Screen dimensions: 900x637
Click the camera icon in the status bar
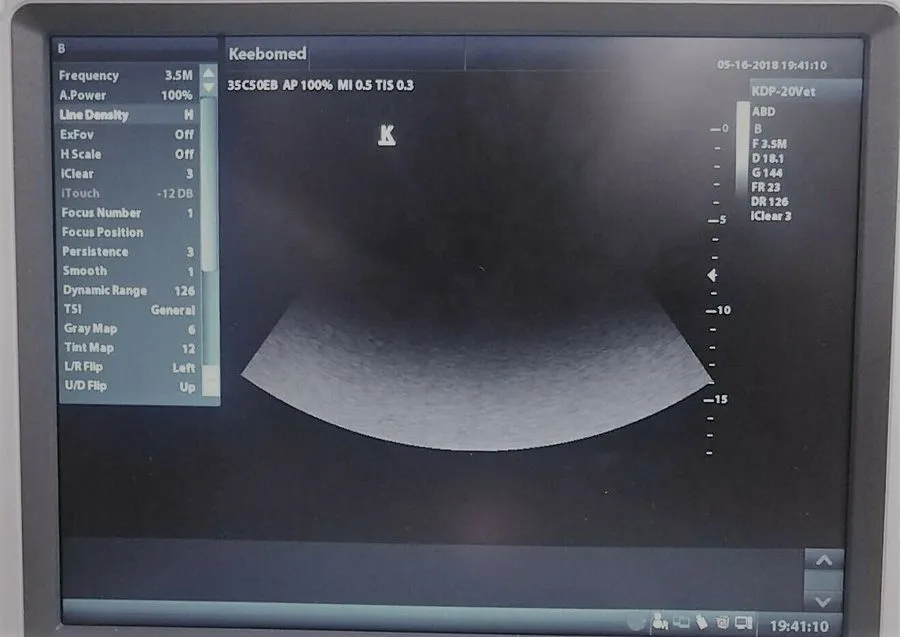point(722,622)
